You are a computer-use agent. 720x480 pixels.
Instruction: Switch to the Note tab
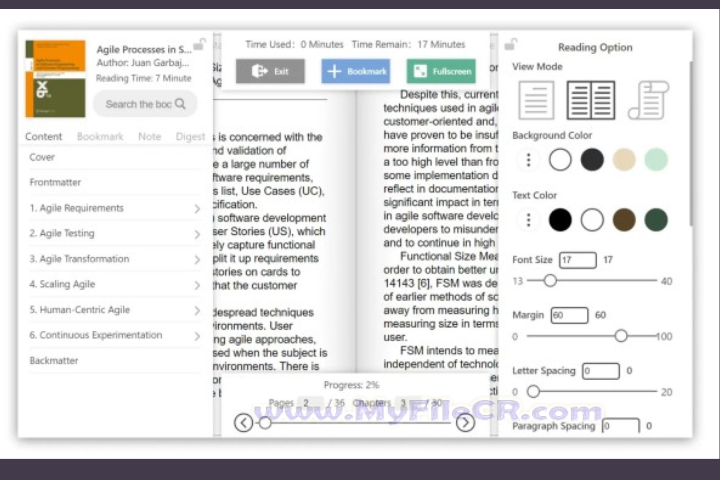pos(150,136)
